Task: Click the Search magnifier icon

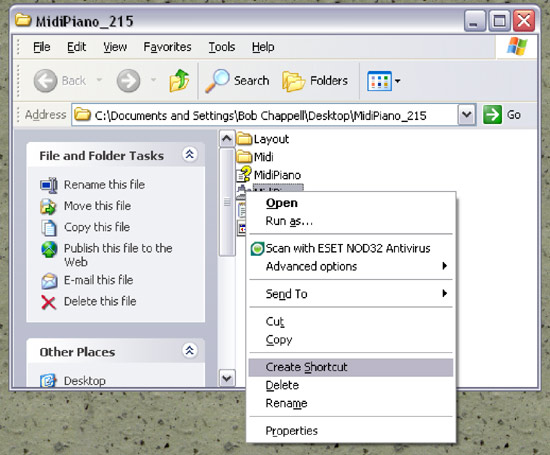Action: click(x=217, y=81)
